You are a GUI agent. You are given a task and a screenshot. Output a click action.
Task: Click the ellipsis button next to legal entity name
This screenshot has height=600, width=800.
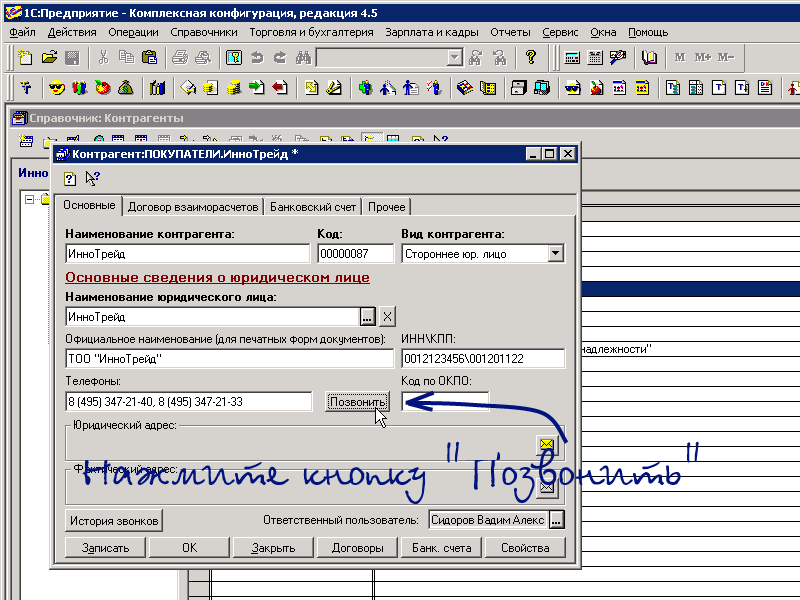[x=367, y=317]
